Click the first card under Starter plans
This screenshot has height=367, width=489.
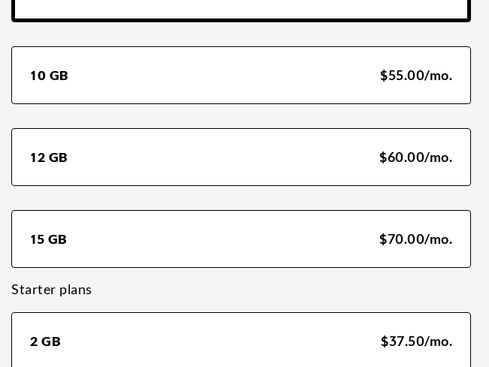(241, 340)
